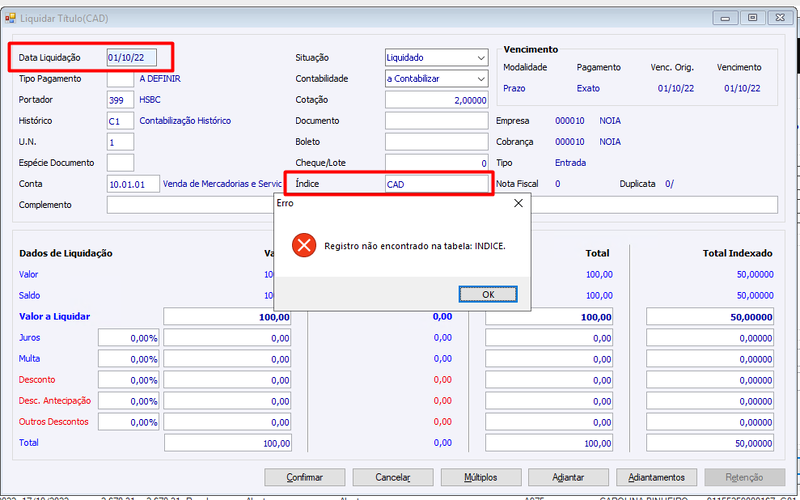The image size is (800, 500).
Task: Click the 'Entrada' tipo value
Action: coord(570,163)
